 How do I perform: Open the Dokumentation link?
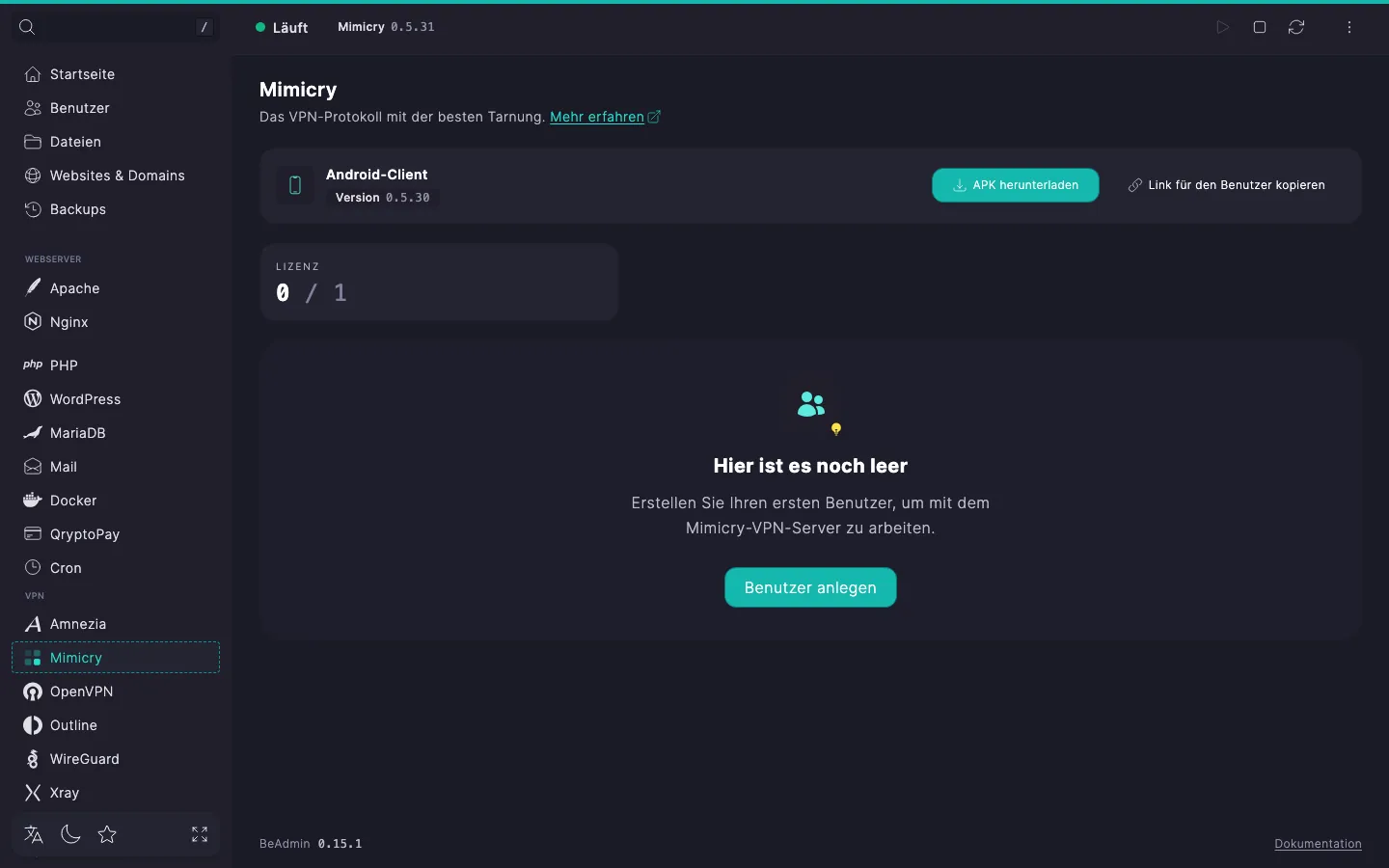pos(1318,844)
